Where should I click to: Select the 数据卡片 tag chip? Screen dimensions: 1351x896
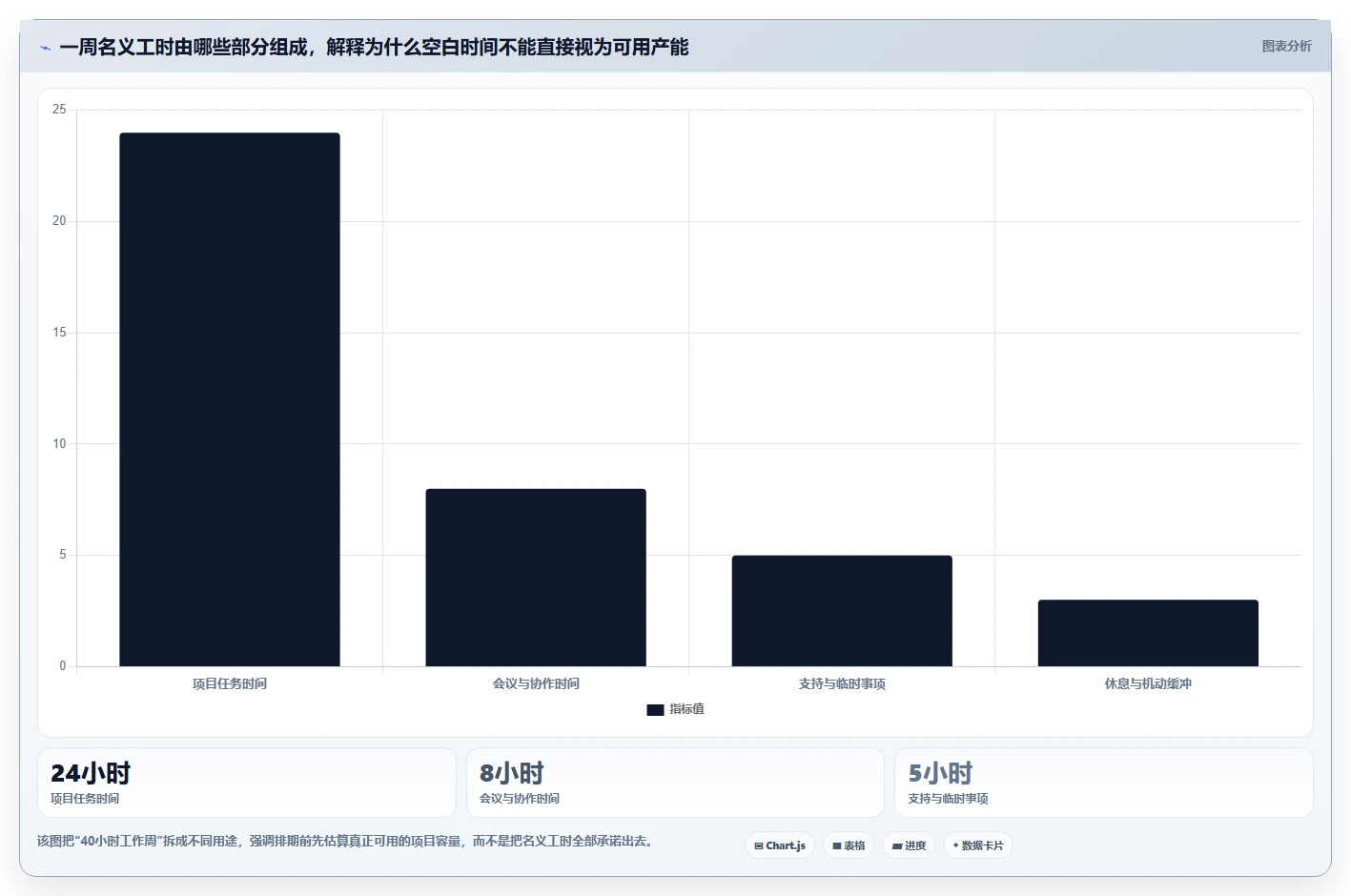click(x=978, y=845)
